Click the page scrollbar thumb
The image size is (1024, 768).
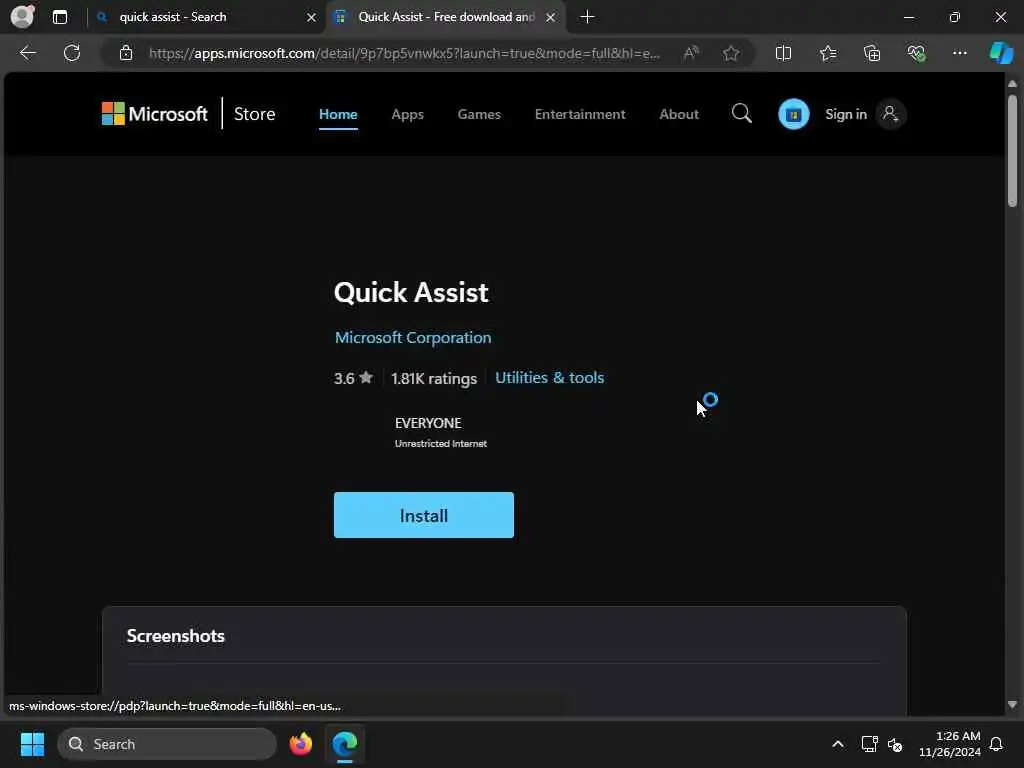coord(1012,150)
